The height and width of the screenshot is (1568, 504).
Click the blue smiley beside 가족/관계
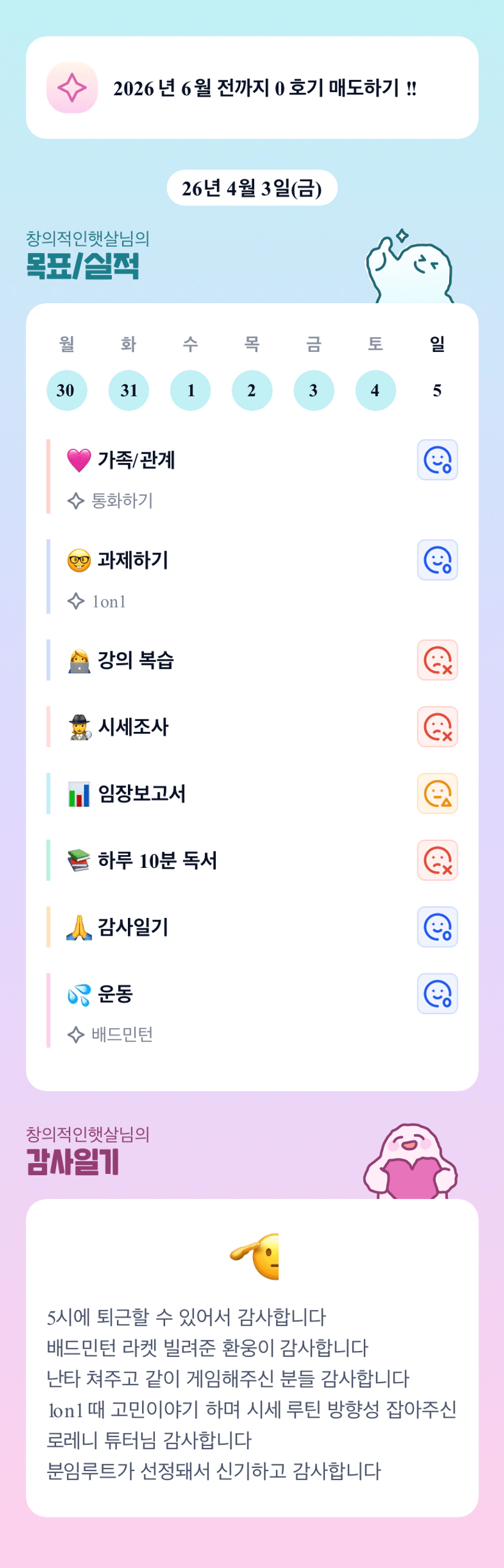click(x=437, y=460)
